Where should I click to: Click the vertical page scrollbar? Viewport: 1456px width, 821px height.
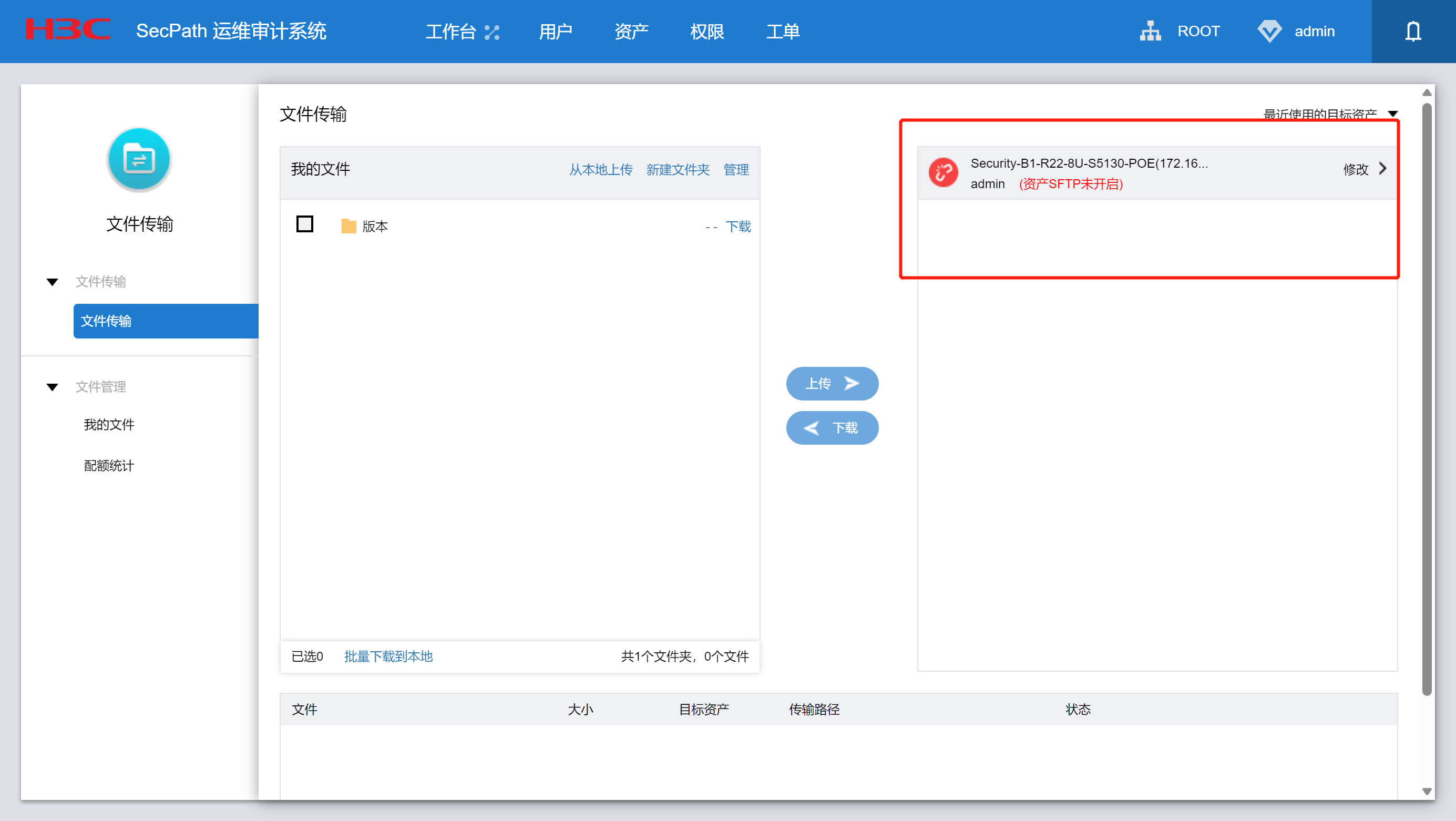click(1427, 396)
